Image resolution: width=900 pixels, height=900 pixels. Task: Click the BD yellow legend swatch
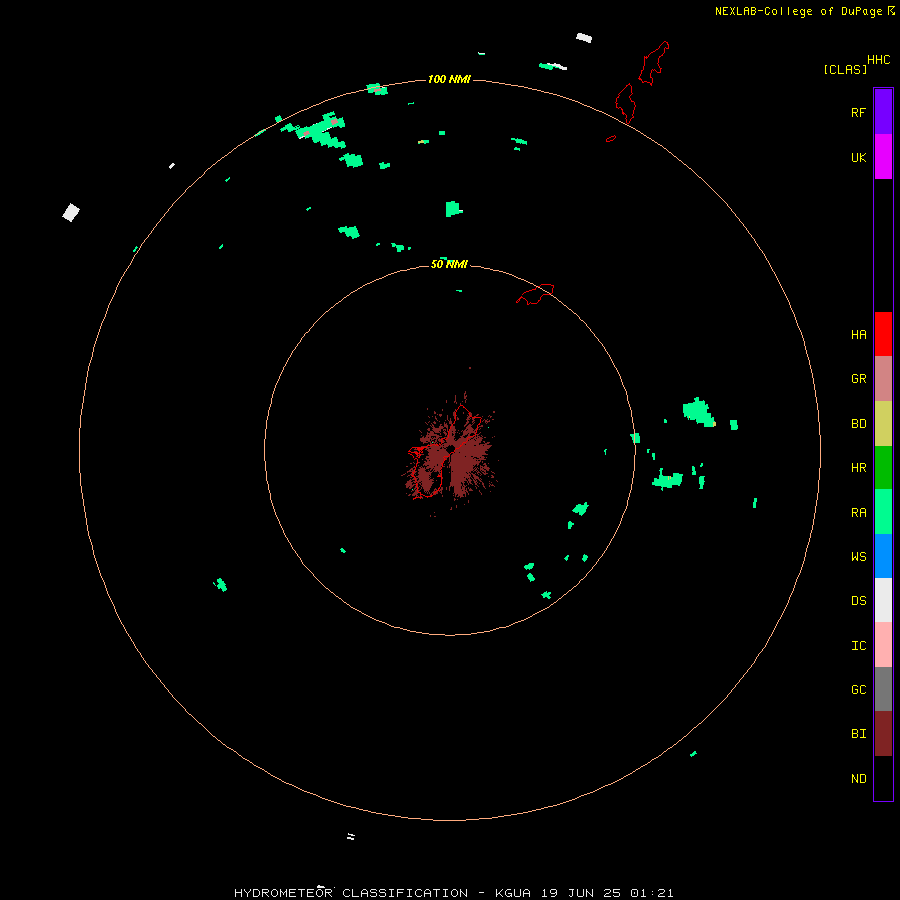click(x=883, y=424)
